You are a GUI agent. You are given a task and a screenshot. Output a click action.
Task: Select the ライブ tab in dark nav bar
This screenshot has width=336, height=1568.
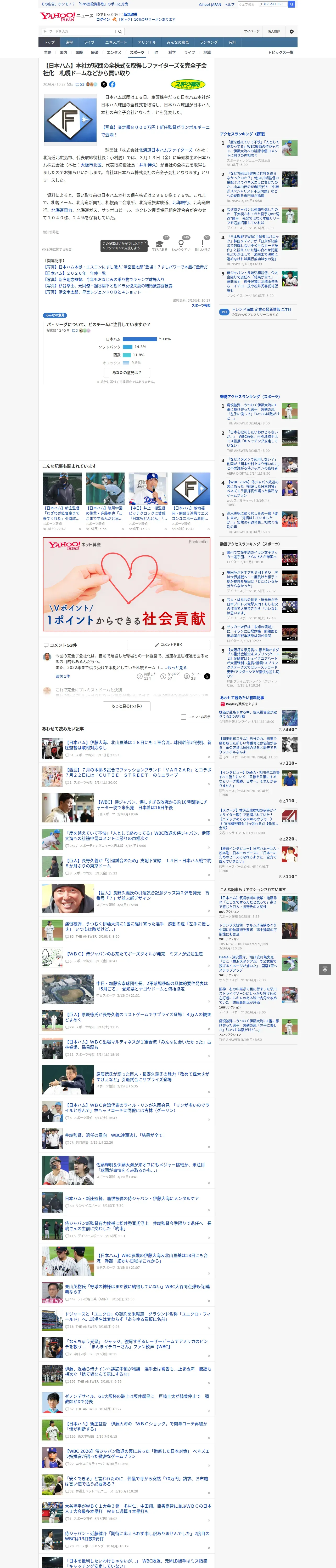[x=89, y=43]
